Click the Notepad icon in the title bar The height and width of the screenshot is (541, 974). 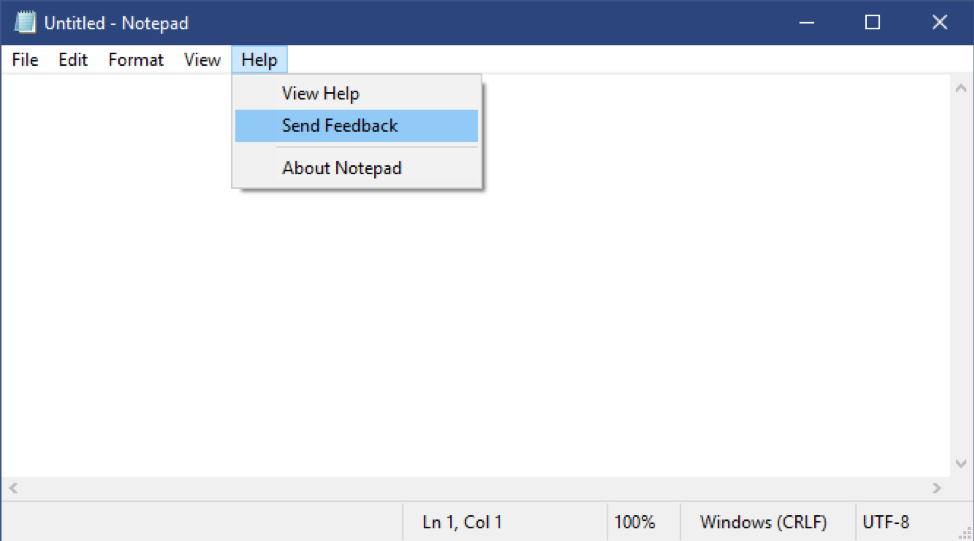click(24, 22)
